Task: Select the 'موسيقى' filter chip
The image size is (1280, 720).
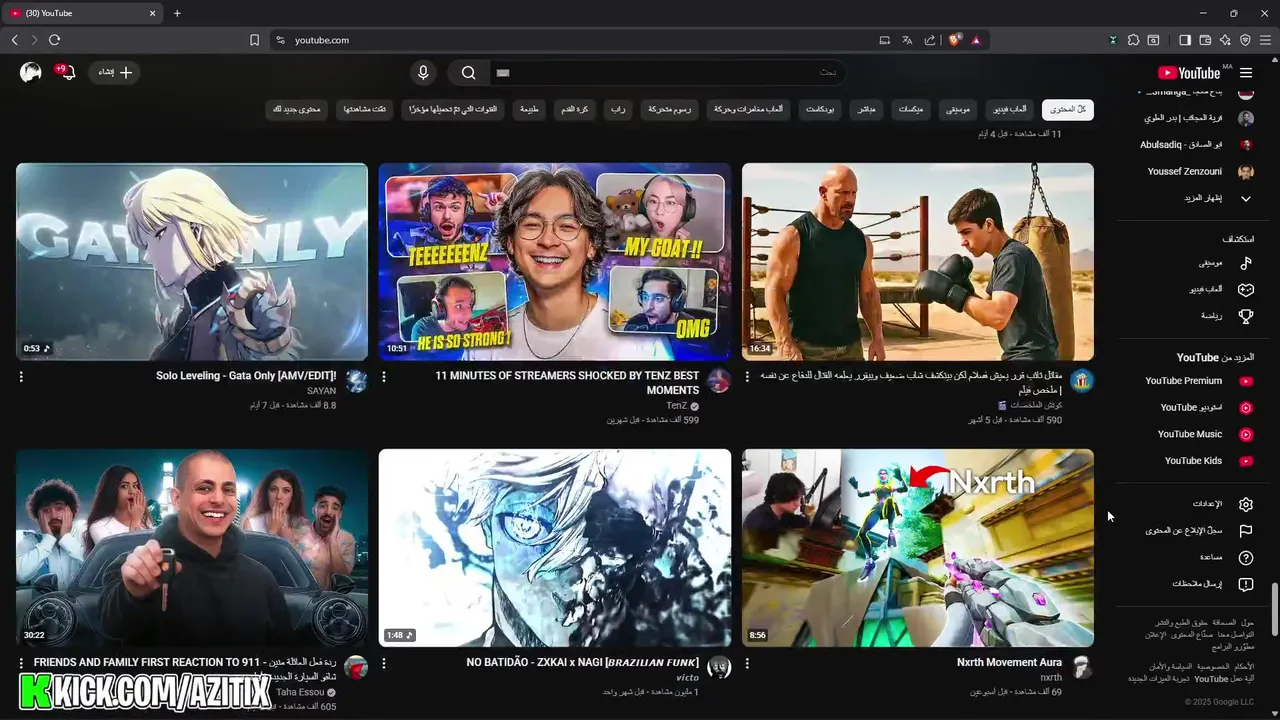Action: (958, 109)
